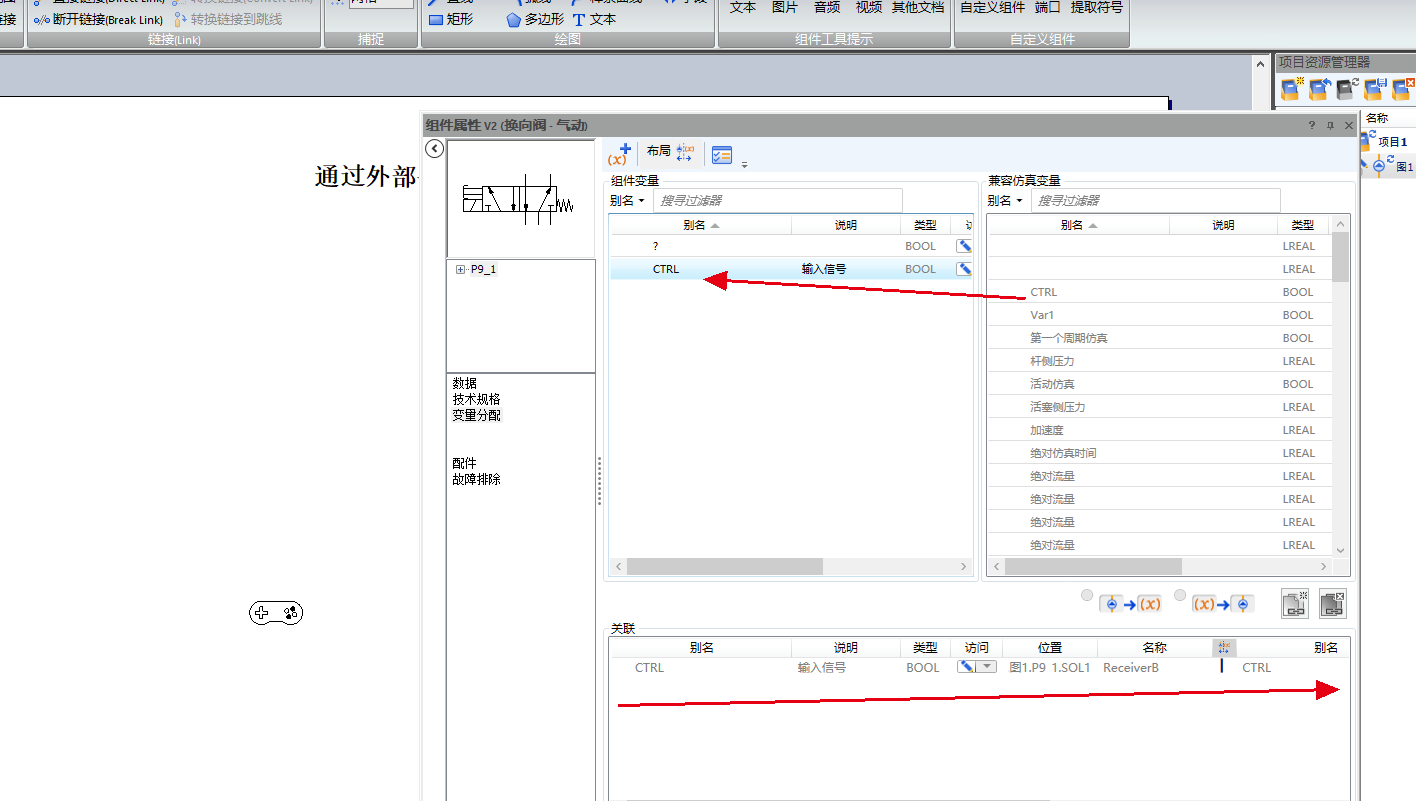
Task: Select the 多边形 polygon drawing tool
Action: [535, 19]
